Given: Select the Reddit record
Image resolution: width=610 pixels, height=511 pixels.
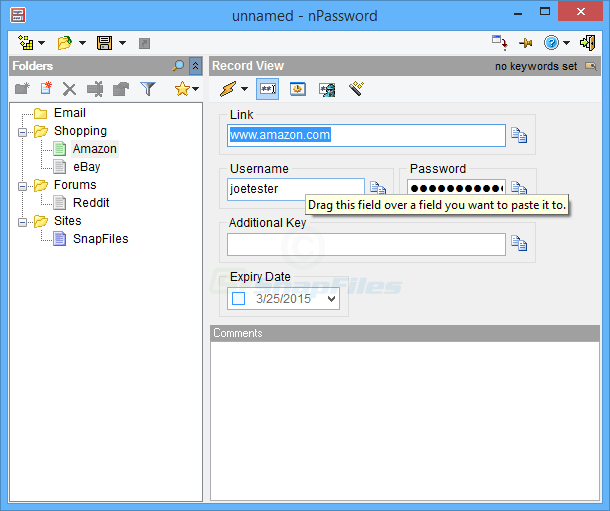Looking at the screenshot, I should coord(91,203).
